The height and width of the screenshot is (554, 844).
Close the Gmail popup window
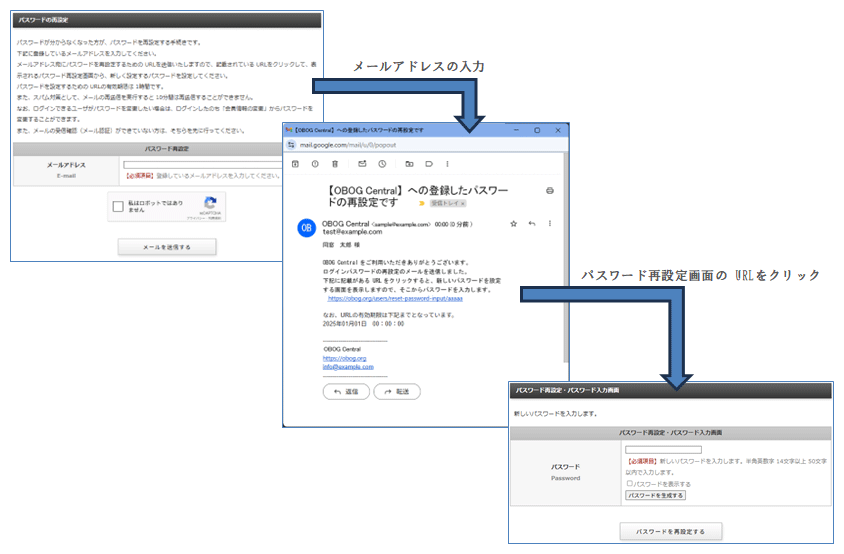558,130
